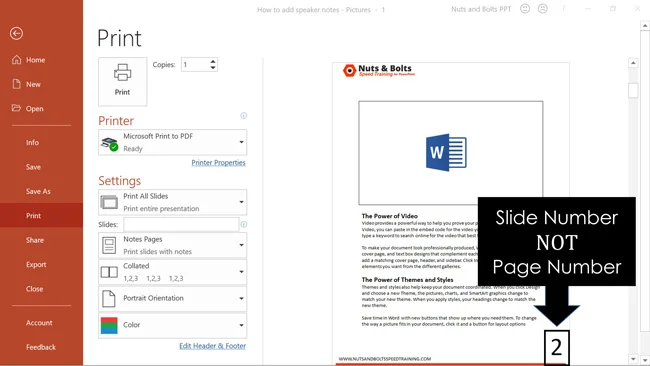
Task: Click the Home house icon in sidebar
Action: point(17,60)
